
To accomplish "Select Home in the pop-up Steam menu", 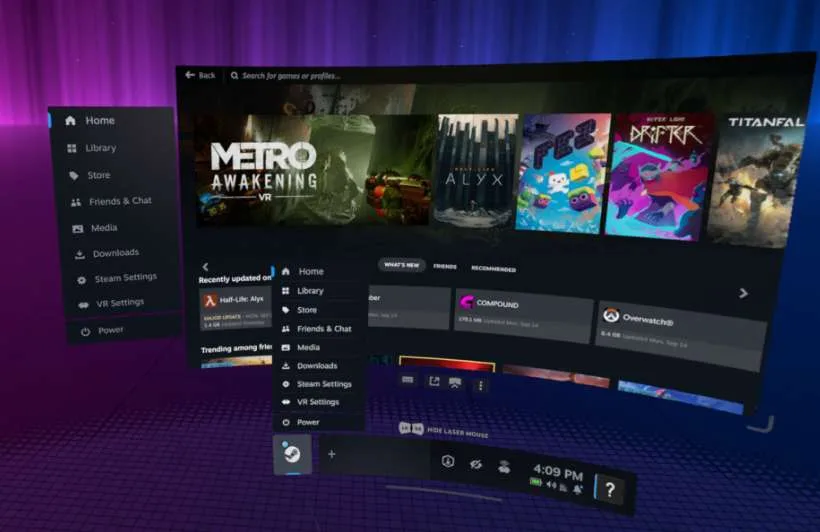I will click(x=318, y=271).
